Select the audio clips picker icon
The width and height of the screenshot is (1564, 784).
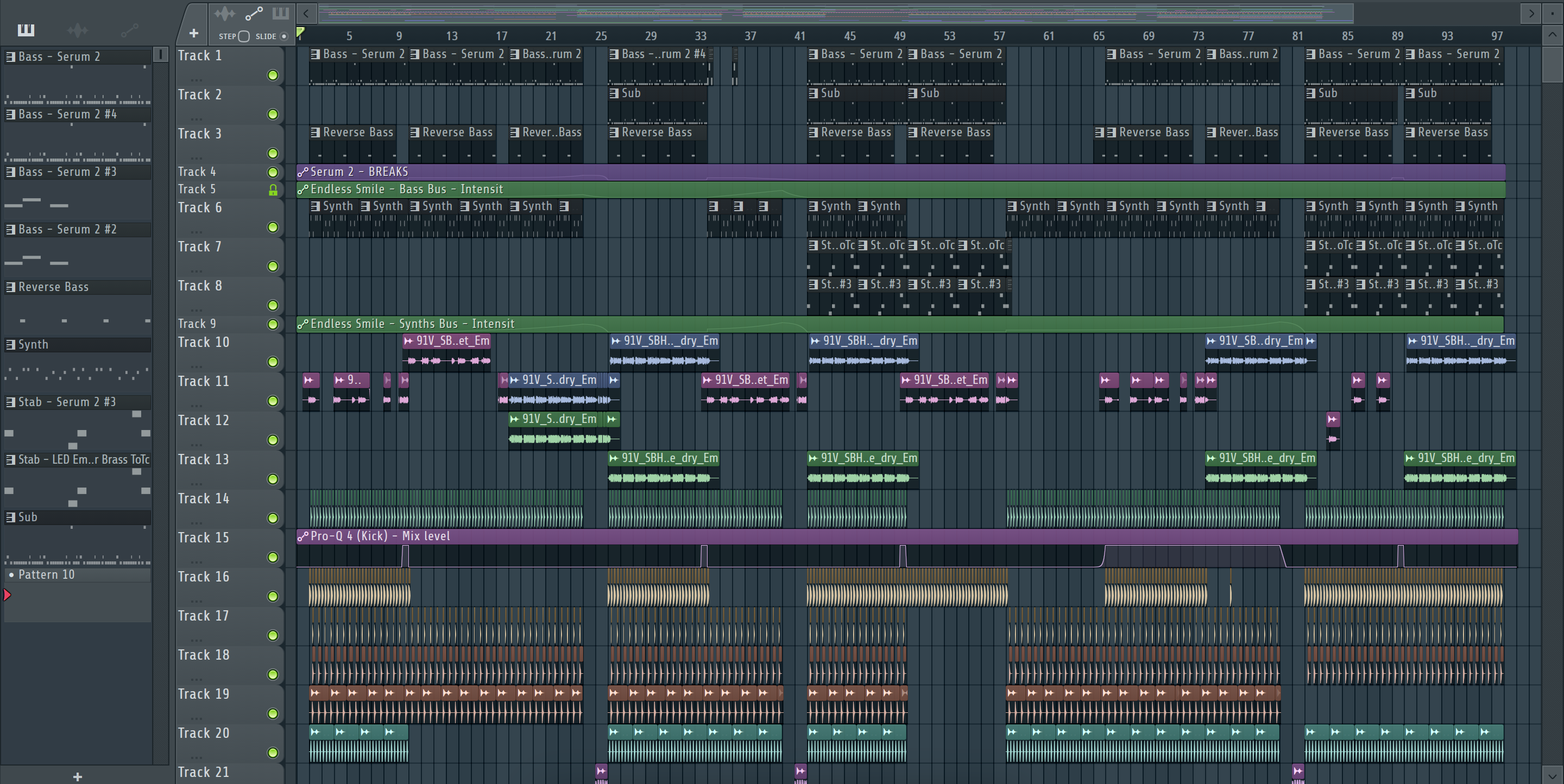(77, 30)
